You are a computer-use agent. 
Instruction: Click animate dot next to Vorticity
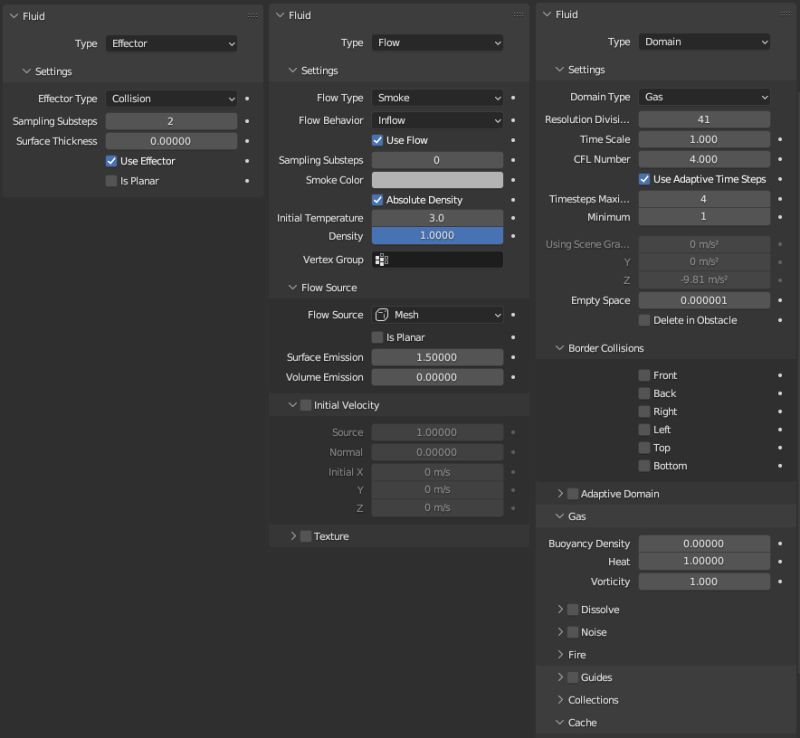click(x=780, y=581)
